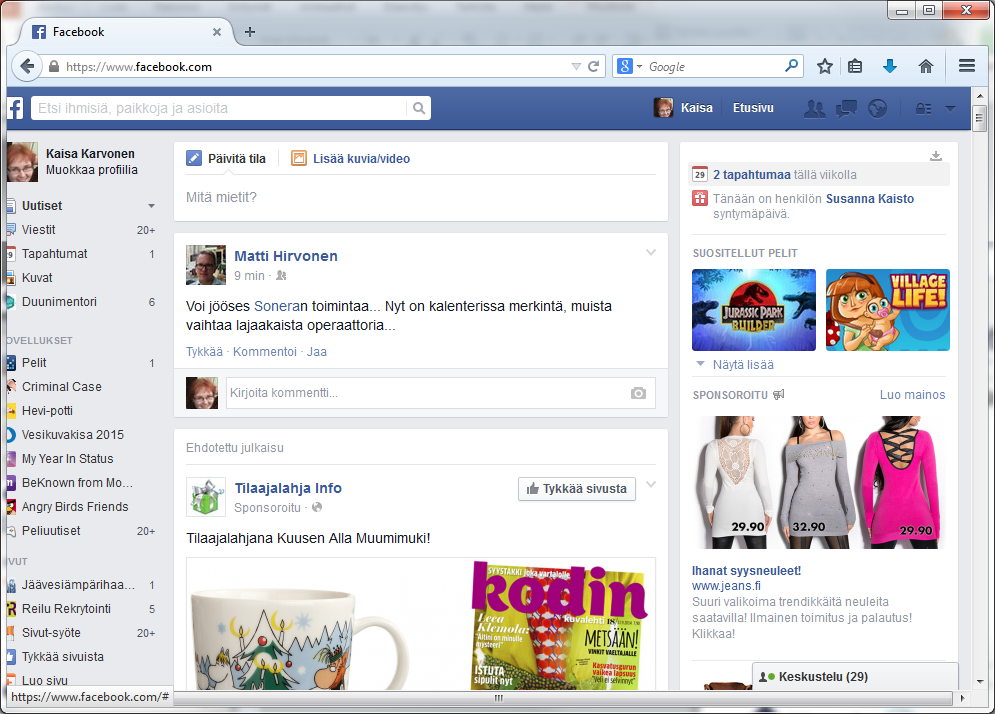Screen dimensions: 995x714
Task: Click the Facebook logo in the blue bar
Action: 15,108
